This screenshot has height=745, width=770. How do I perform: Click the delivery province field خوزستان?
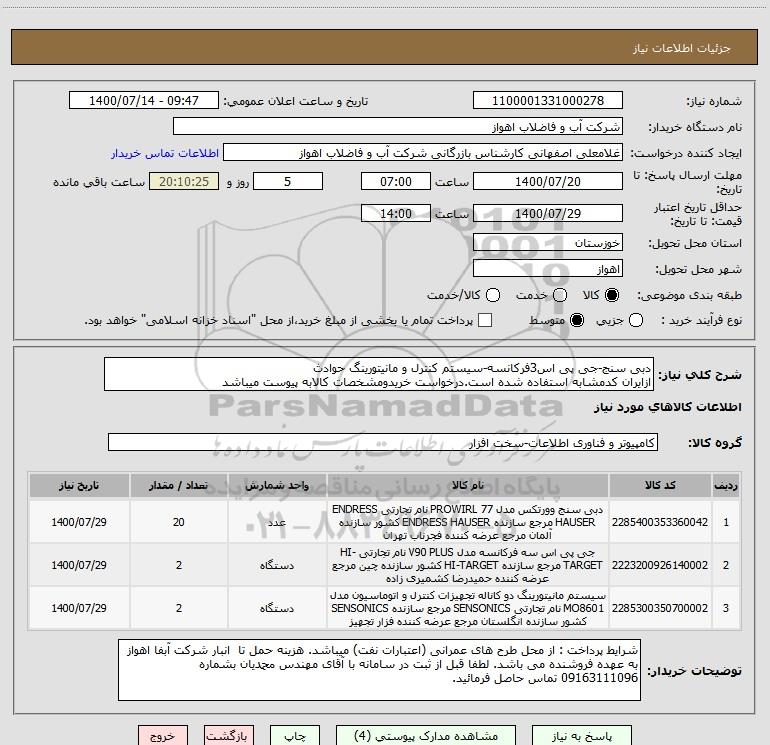[548, 242]
